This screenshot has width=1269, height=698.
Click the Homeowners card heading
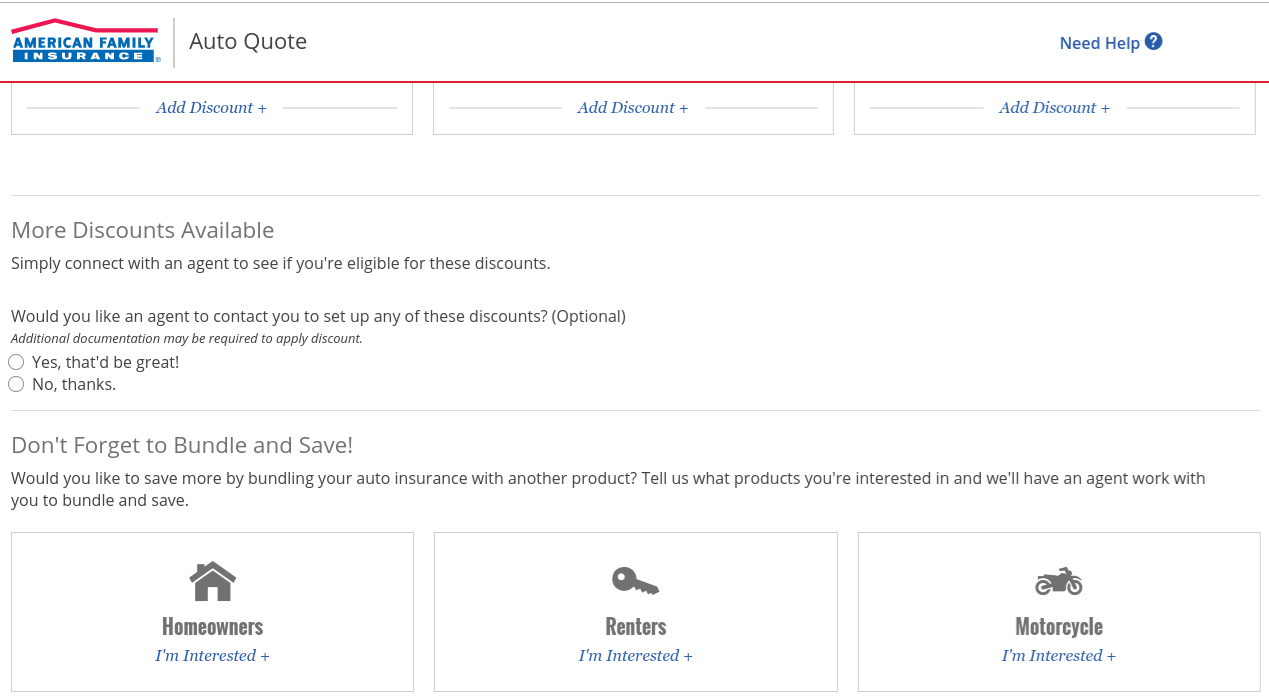tap(212, 627)
